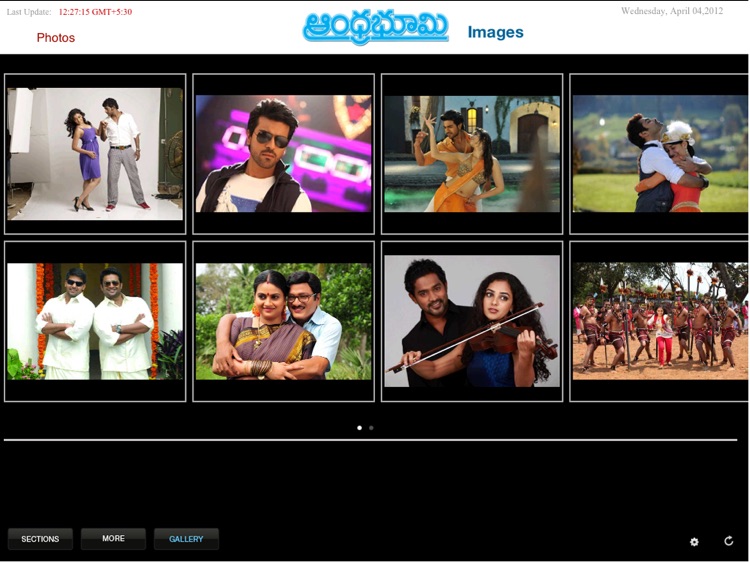Go to the second gallery page dot

pyautogui.click(x=371, y=428)
